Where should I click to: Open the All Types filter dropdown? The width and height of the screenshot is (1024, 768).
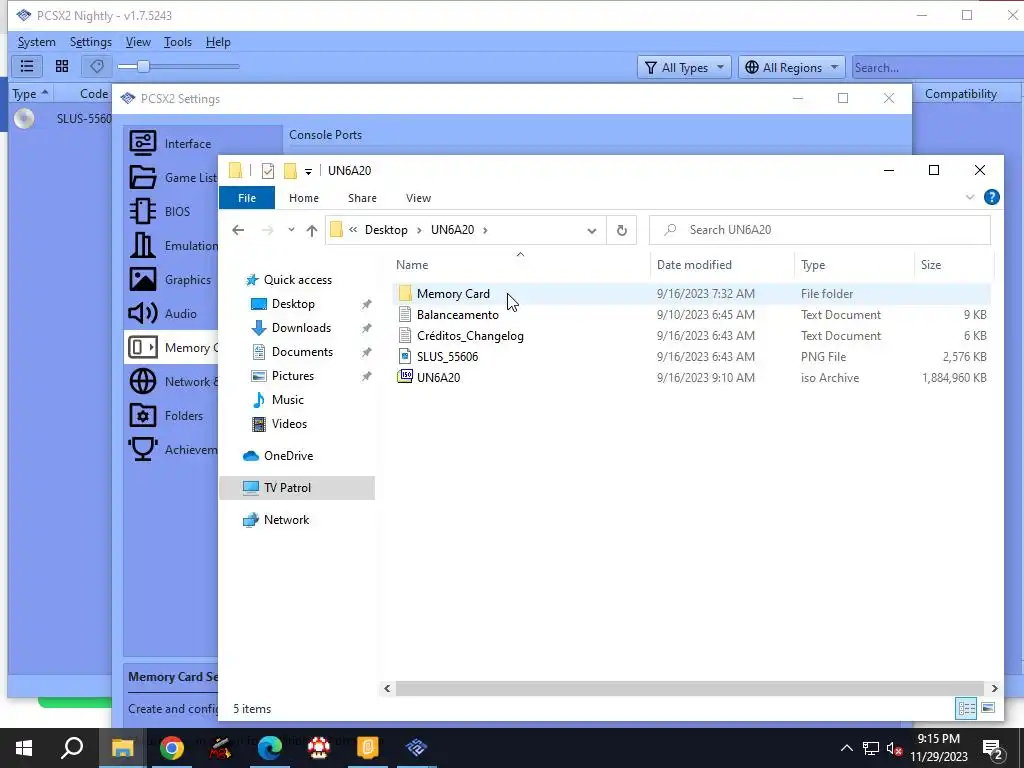(684, 67)
